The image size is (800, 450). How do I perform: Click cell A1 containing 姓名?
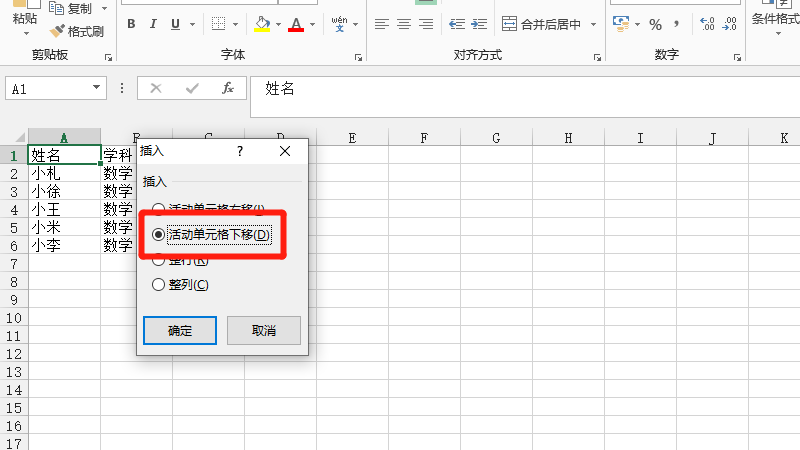pyautogui.click(x=64, y=155)
